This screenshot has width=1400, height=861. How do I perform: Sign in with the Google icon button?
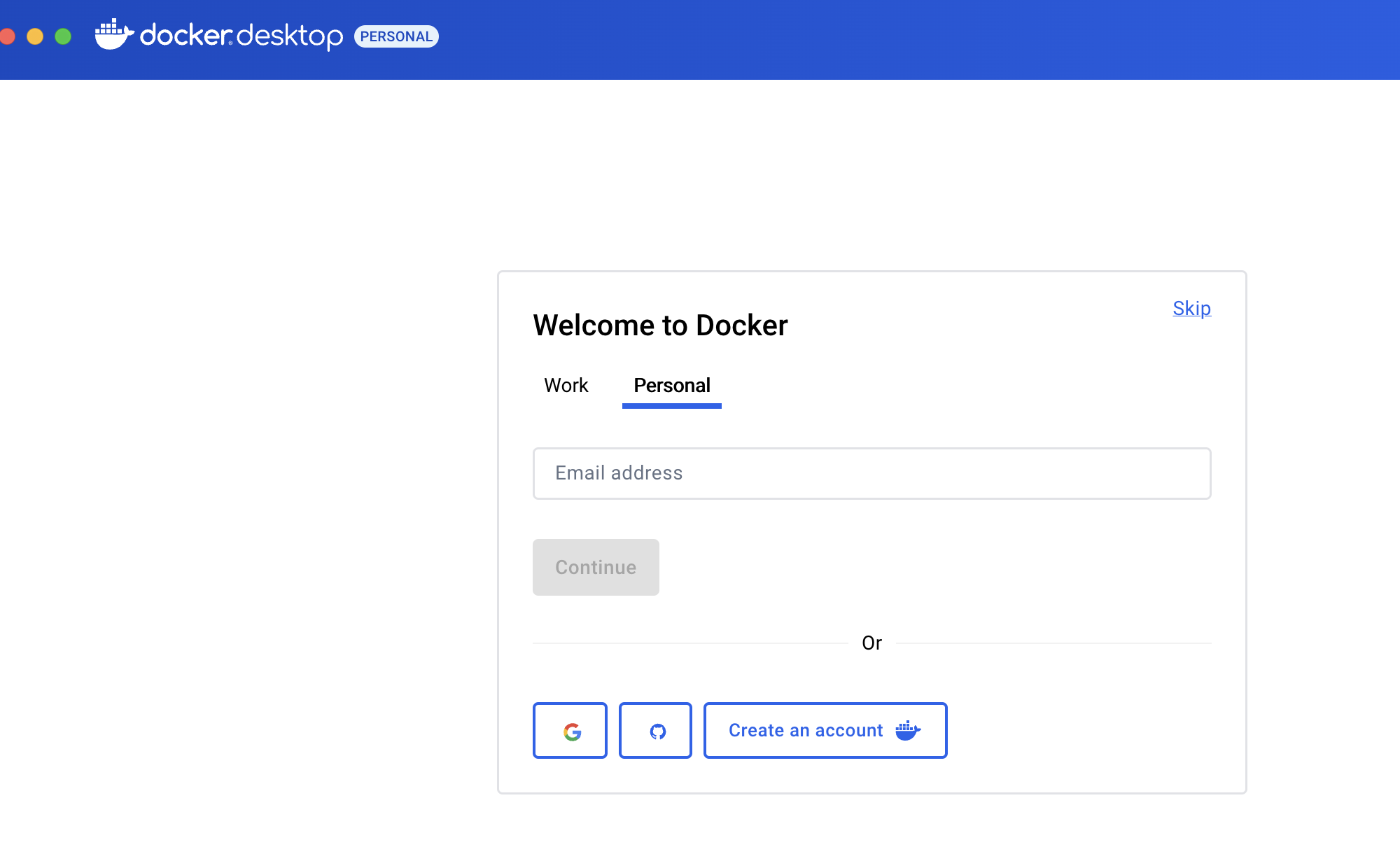click(570, 730)
